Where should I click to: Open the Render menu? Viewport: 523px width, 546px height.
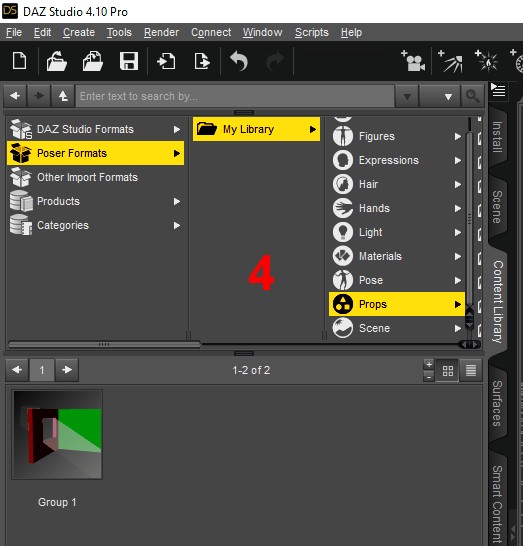pos(162,32)
